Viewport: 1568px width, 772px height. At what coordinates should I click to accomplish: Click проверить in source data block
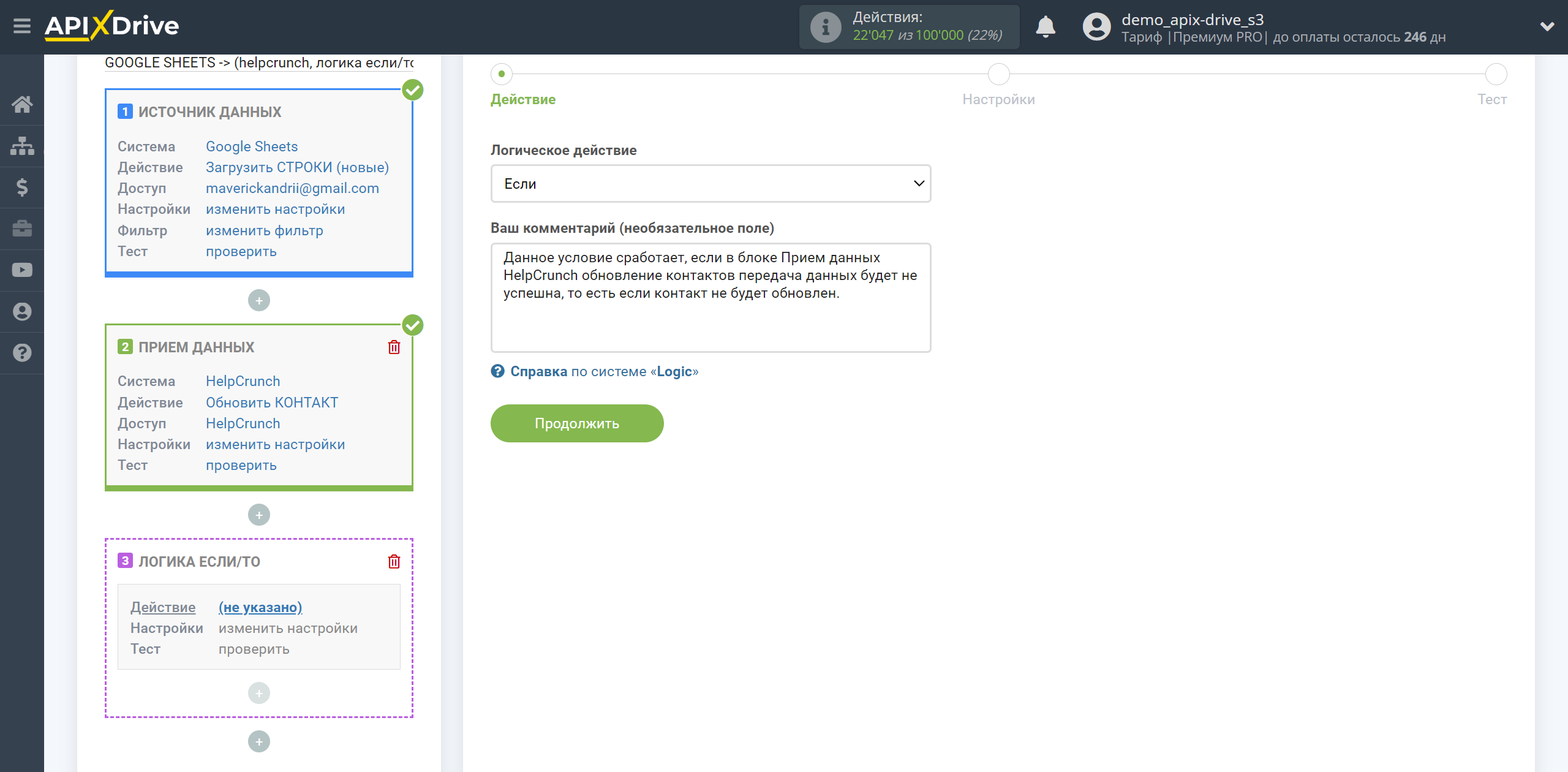241,251
